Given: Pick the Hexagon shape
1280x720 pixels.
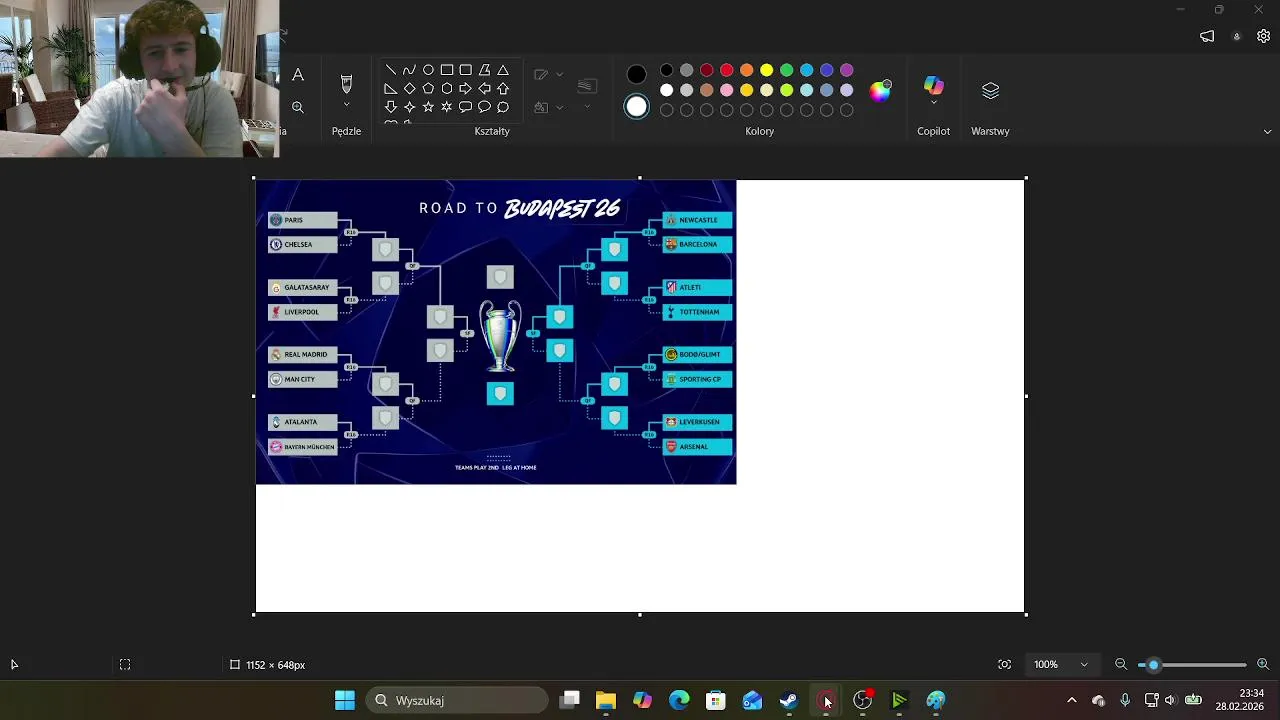Looking at the screenshot, I should pyautogui.click(x=447, y=89).
